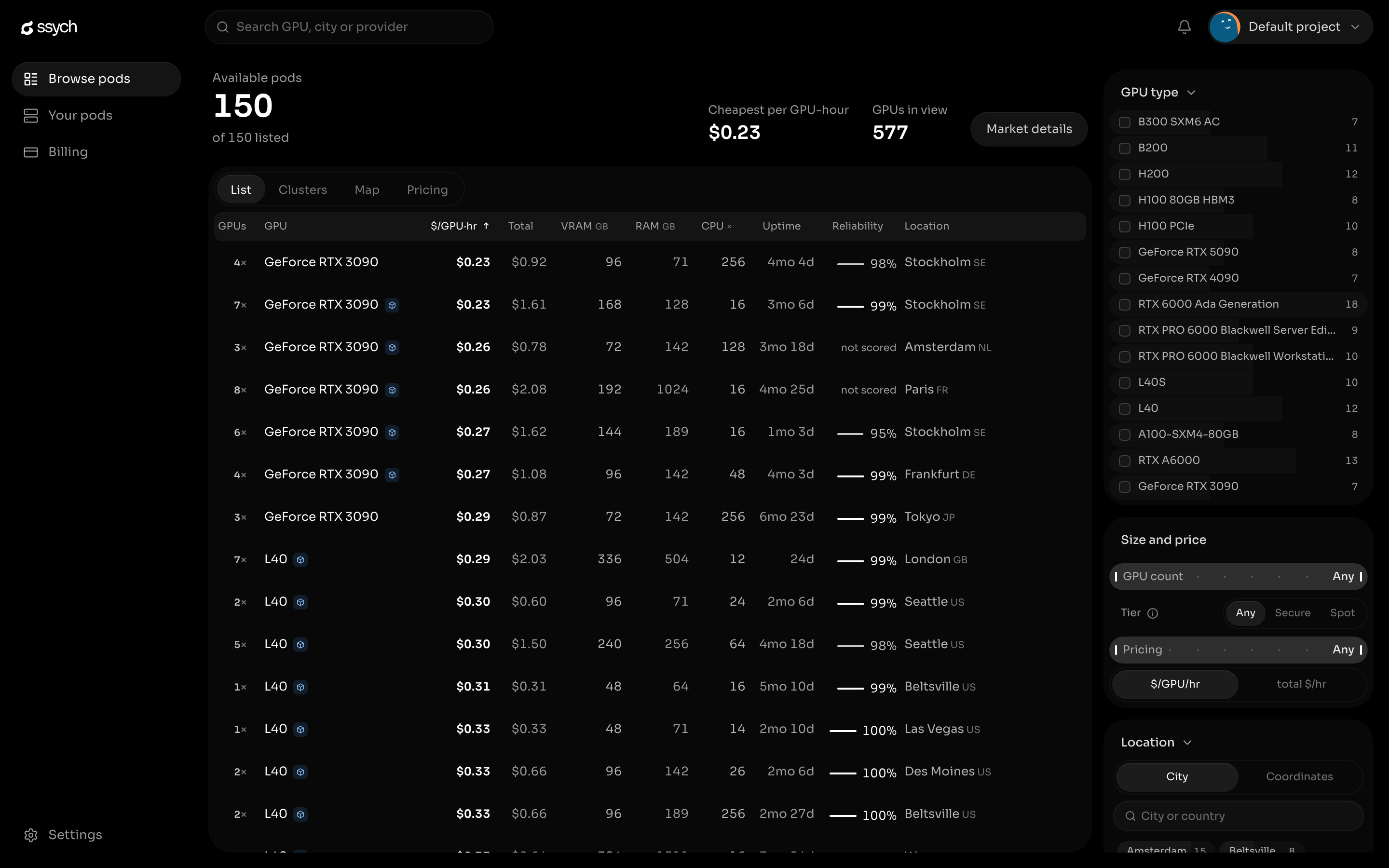Check the H100 80GB HBM3 filter
The image size is (1389, 868).
tap(1124, 200)
